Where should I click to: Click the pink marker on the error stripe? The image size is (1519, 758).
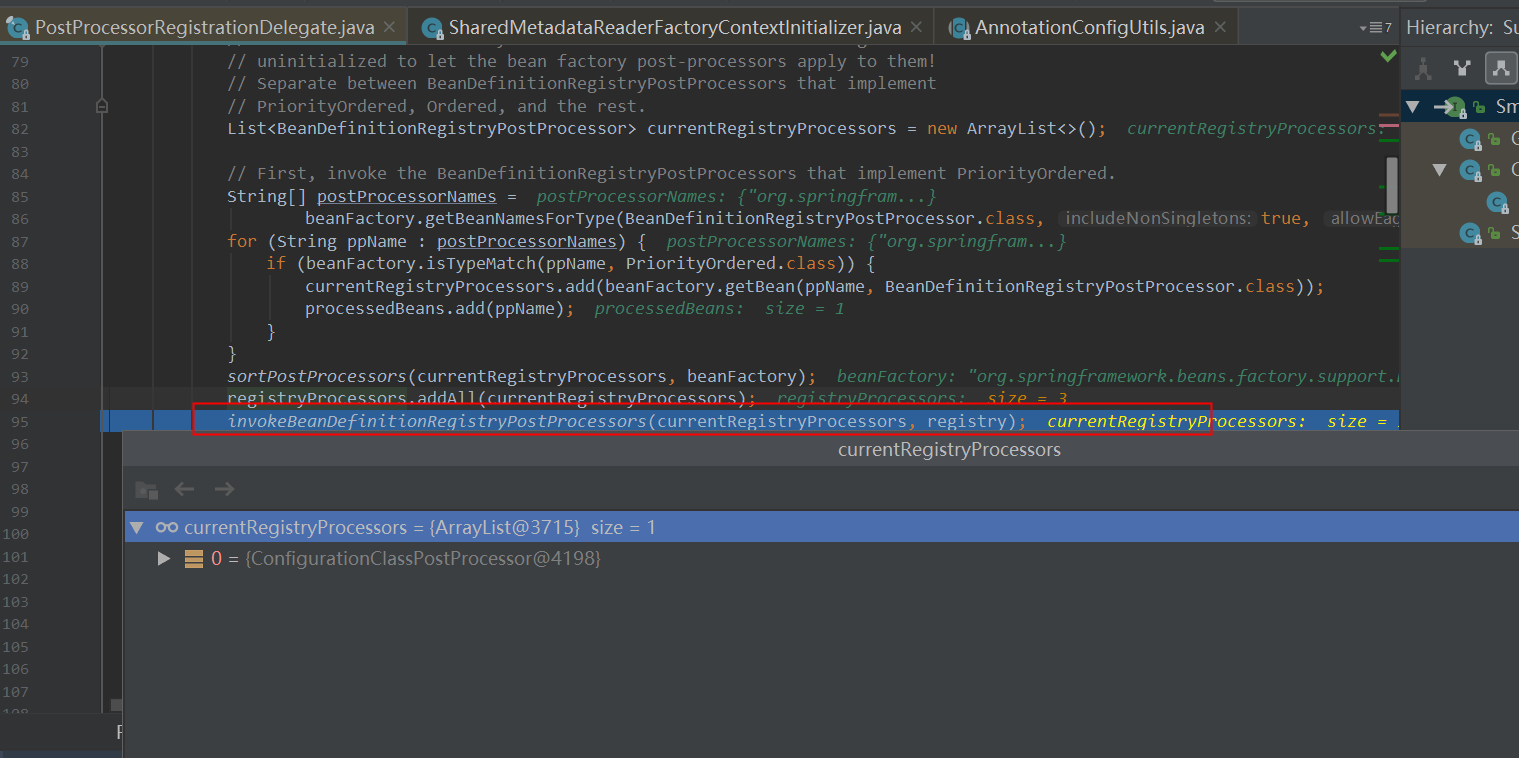[1388, 125]
